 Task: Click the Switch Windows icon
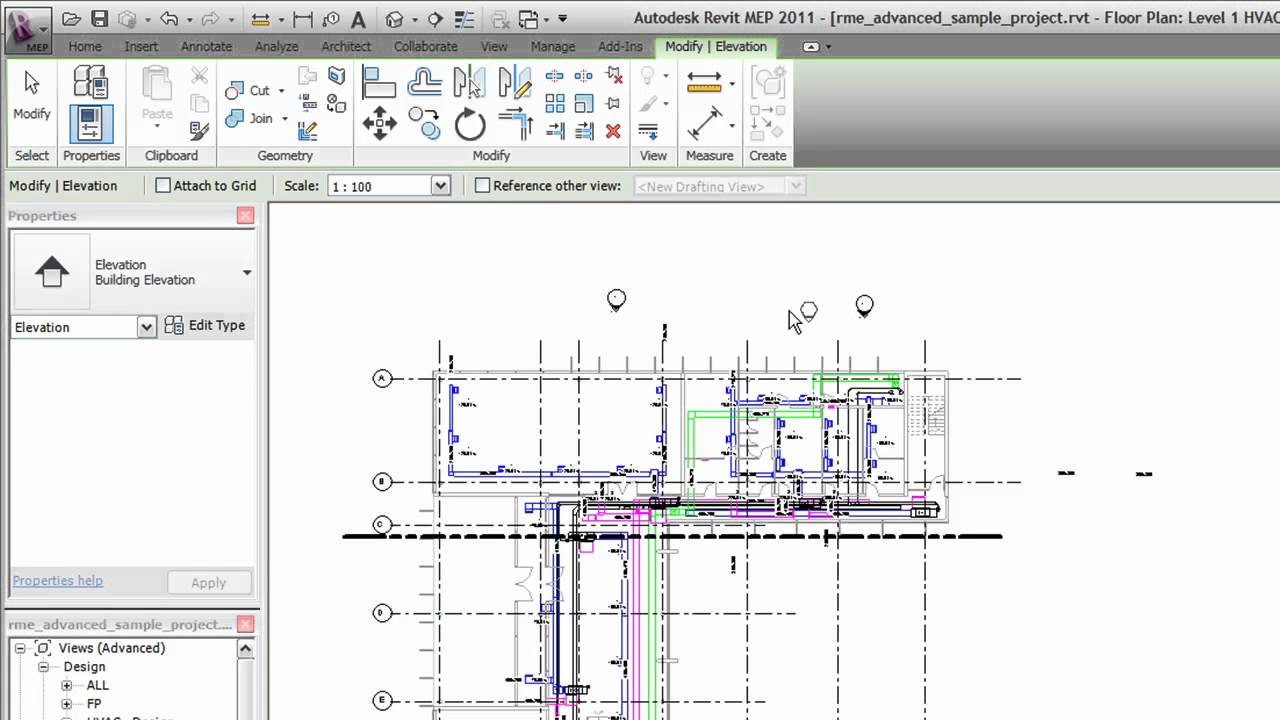click(x=527, y=19)
